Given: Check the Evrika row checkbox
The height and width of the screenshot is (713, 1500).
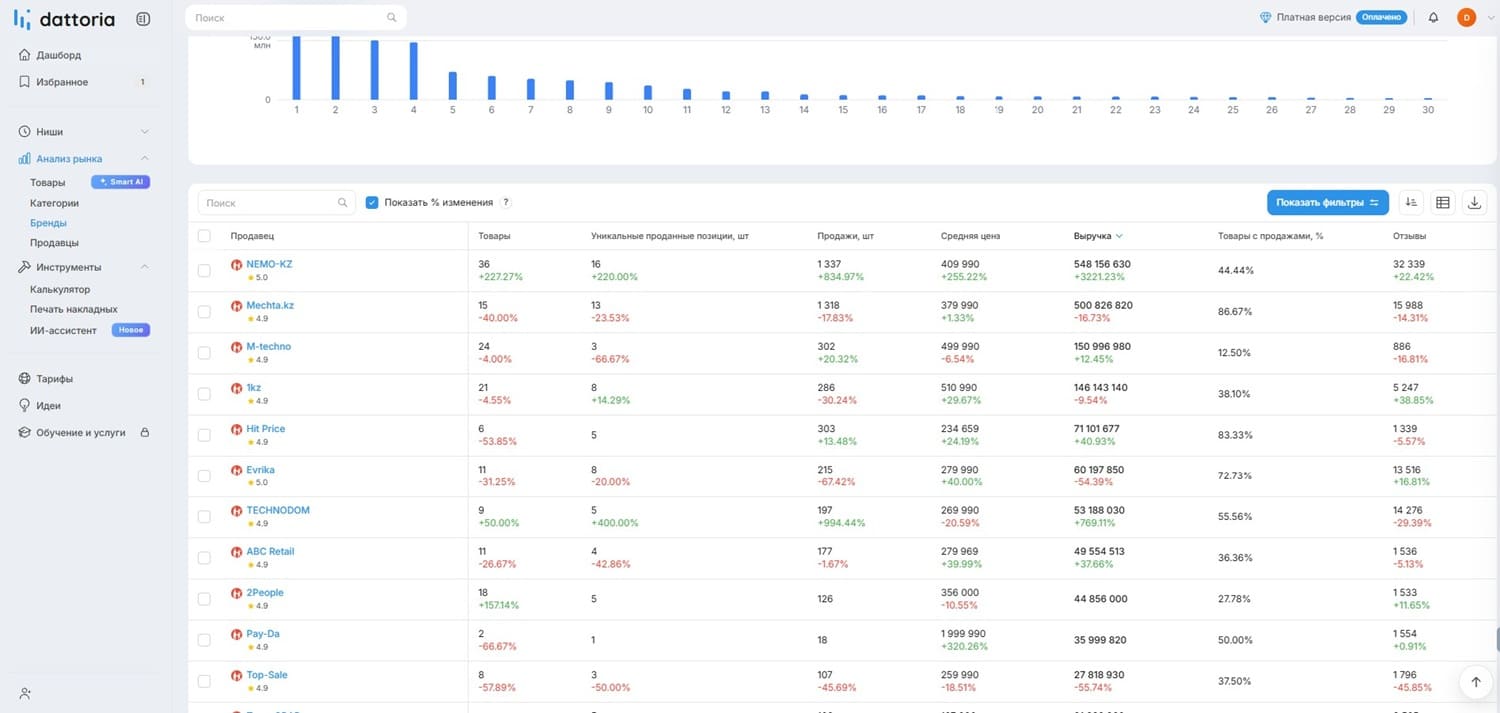Looking at the screenshot, I should (x=204, y=476).
